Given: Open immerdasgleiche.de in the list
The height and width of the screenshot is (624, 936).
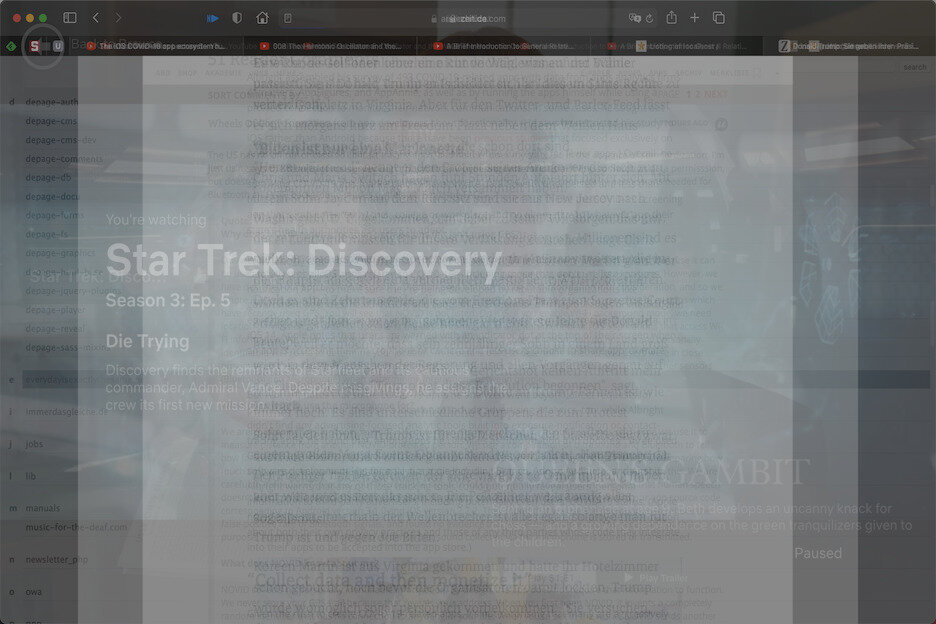Looking at the screenshot, I should pyautogui.click(x=67, y=412).
